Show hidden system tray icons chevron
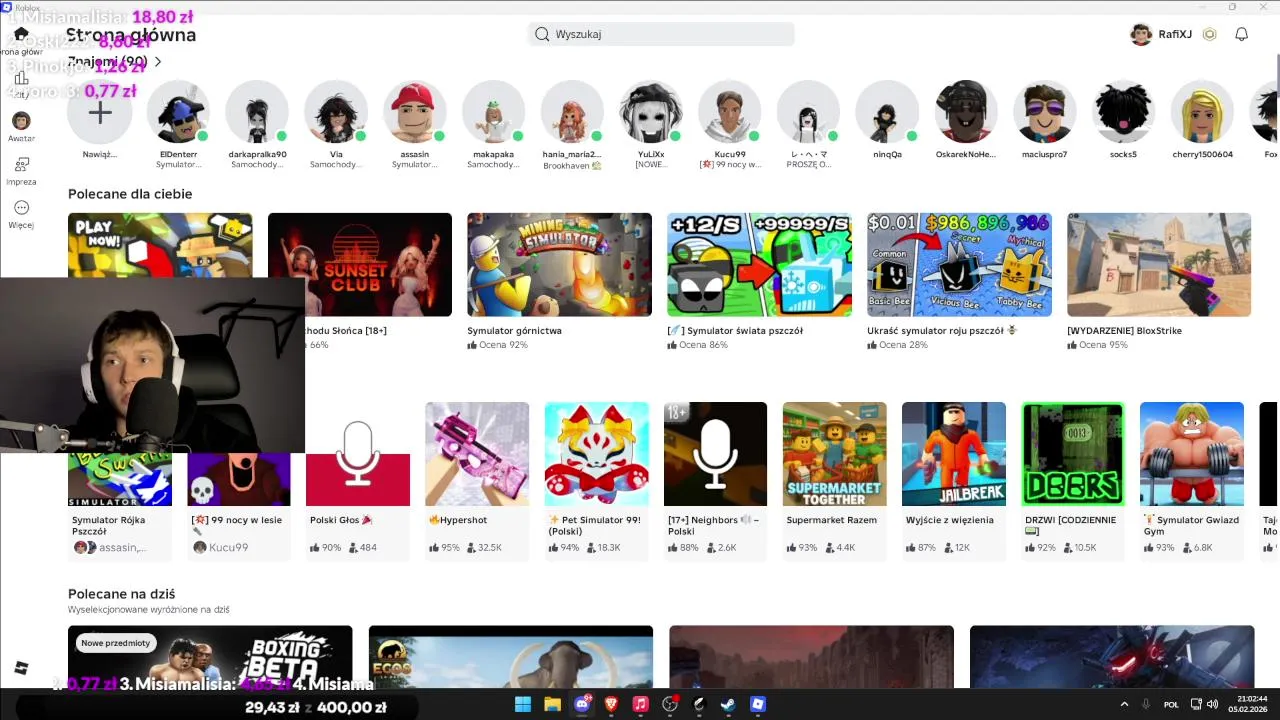The width and height of the screenshot is (1280, 720). coord(1124,704)
